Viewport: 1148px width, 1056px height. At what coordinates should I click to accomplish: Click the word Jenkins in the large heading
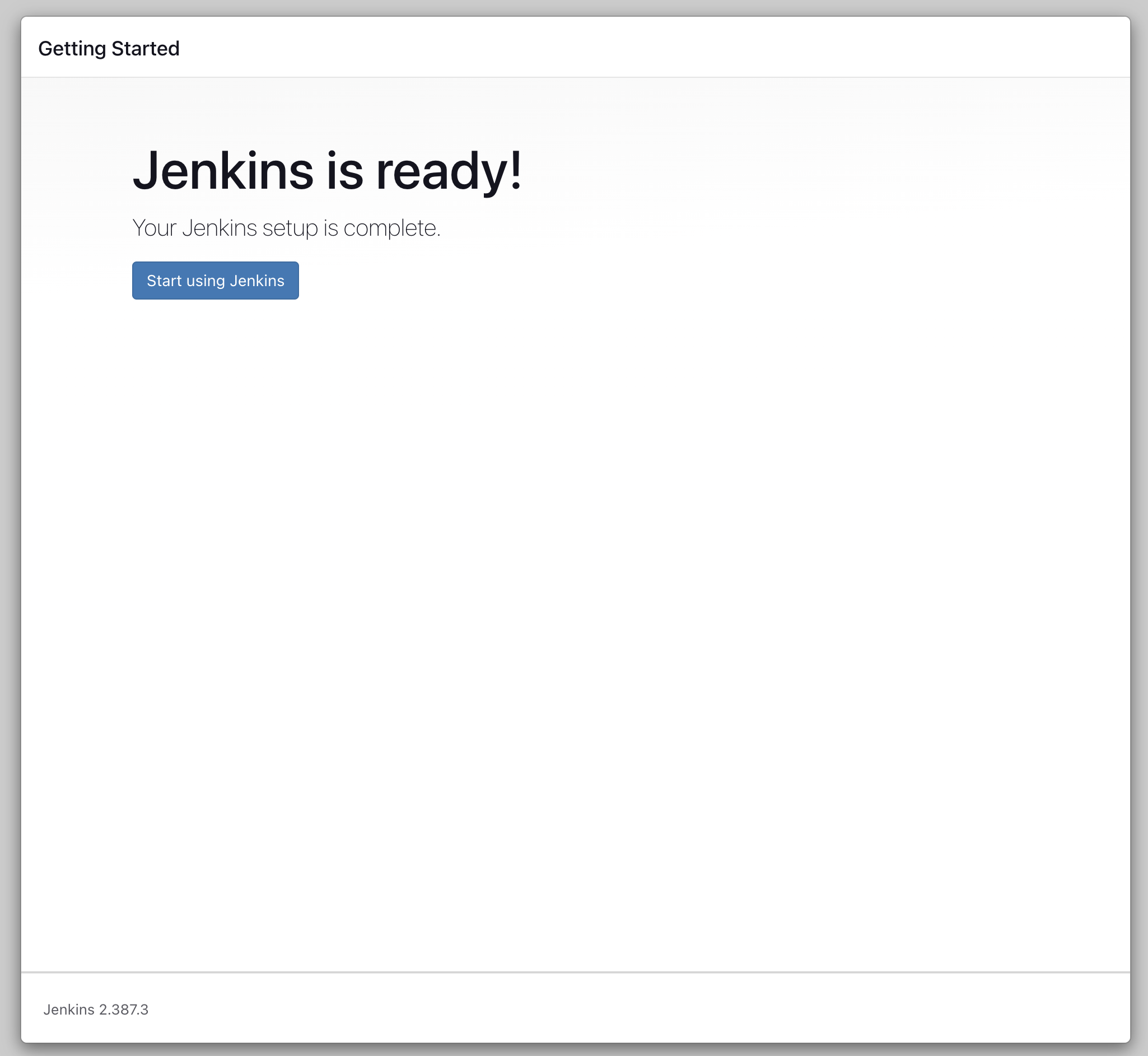(x=223, y=170)
